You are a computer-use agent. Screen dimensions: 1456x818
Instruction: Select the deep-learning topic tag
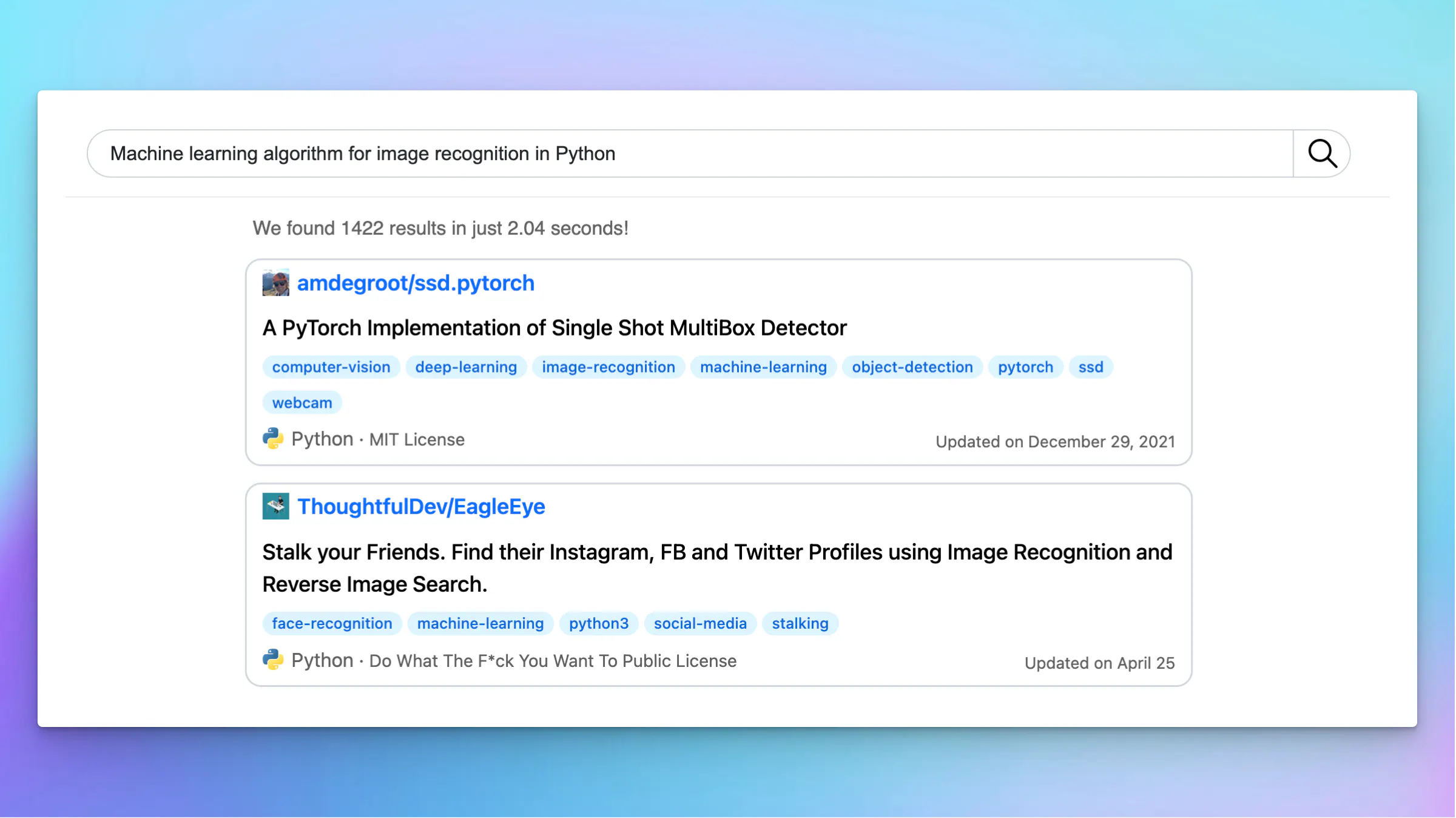click(466, 367)
